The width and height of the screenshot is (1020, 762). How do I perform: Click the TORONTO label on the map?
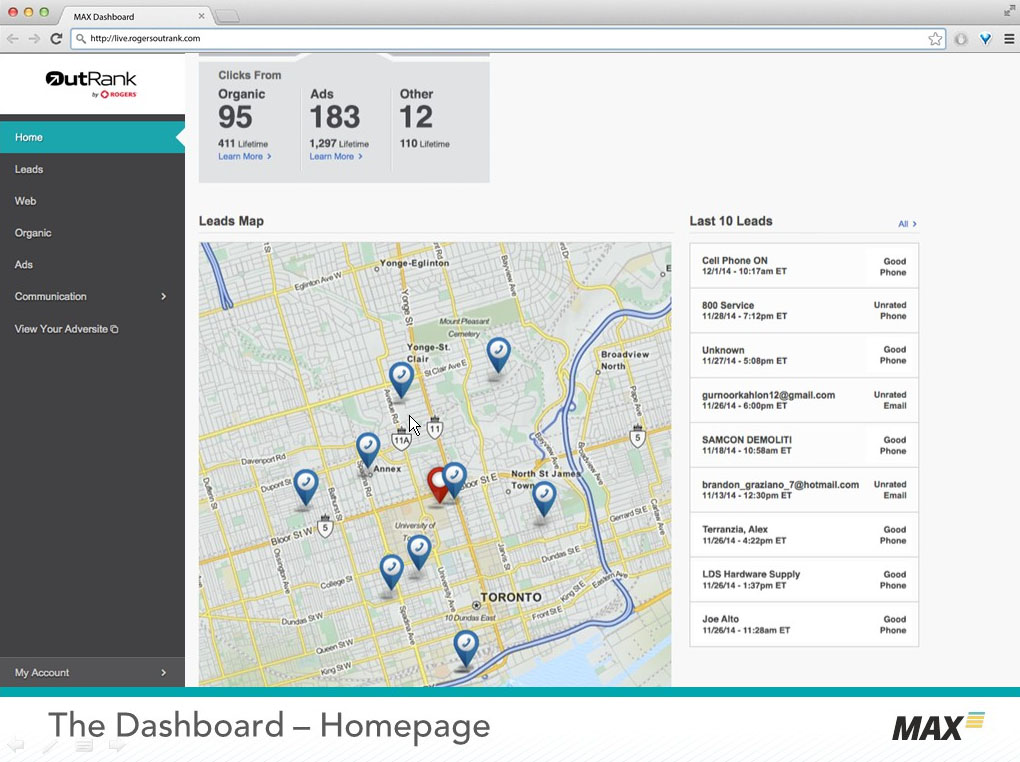pyautogui.click(x=511, y=597)
